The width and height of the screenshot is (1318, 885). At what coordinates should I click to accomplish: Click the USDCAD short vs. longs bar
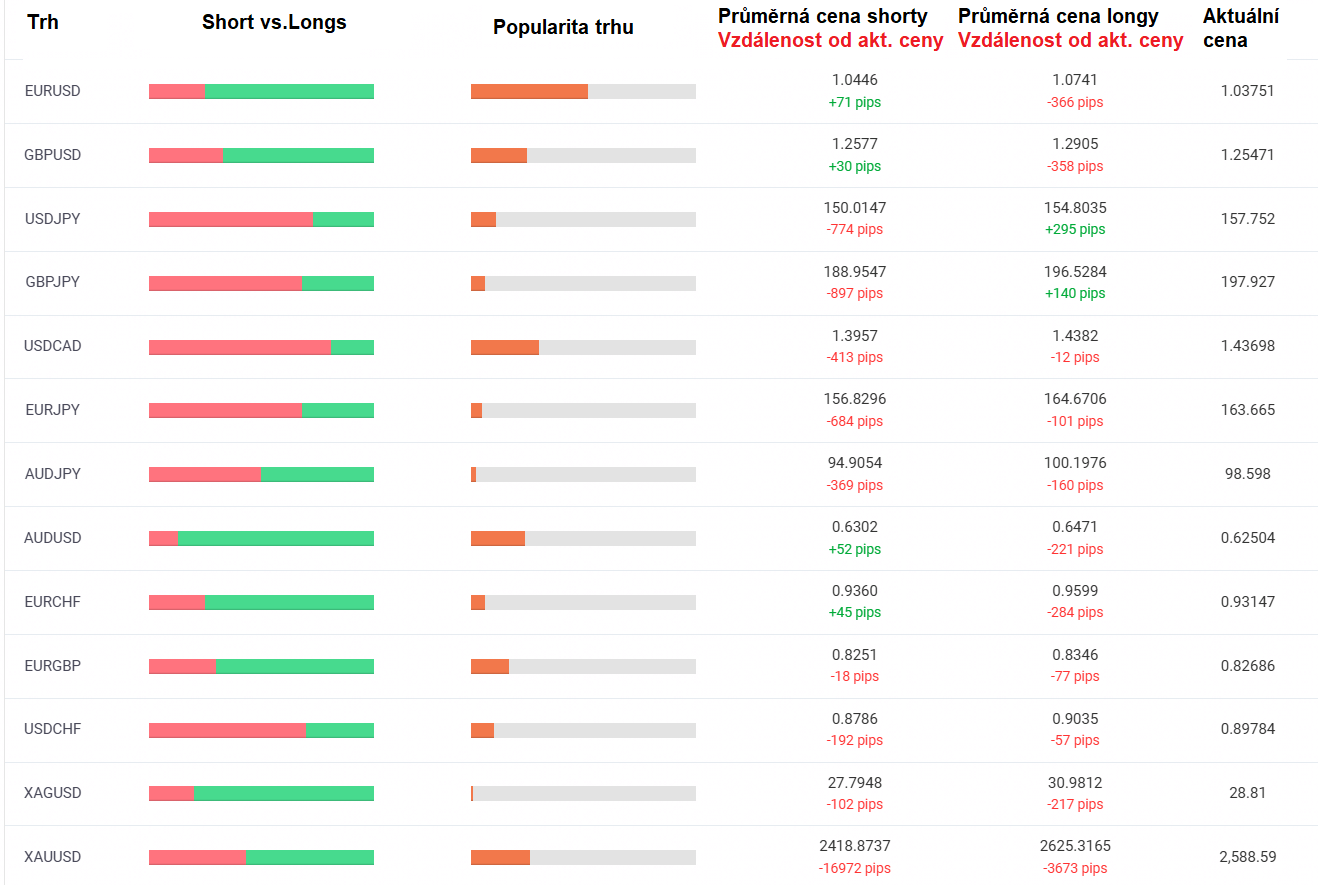261,347
